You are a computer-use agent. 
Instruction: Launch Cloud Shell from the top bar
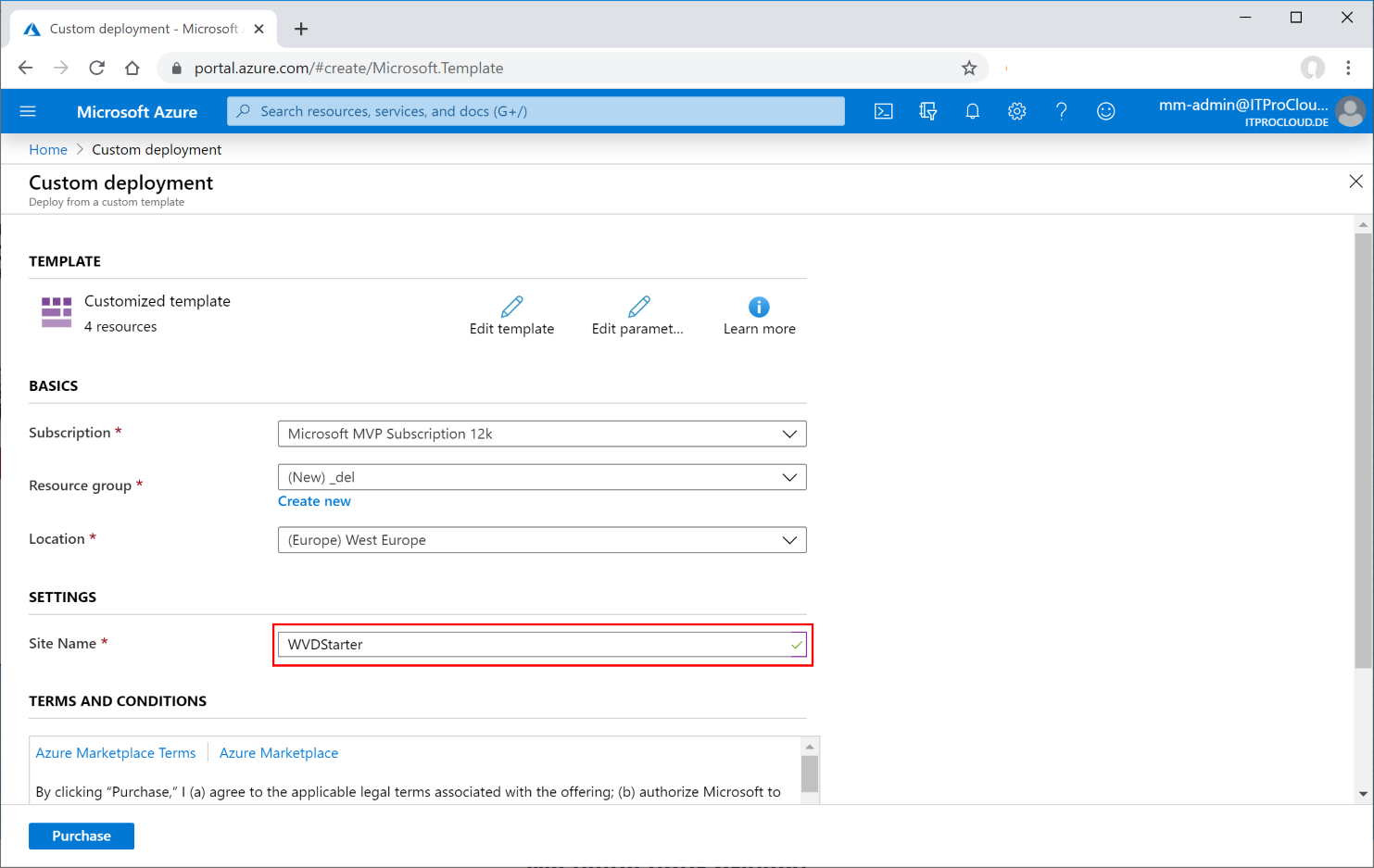884,111
